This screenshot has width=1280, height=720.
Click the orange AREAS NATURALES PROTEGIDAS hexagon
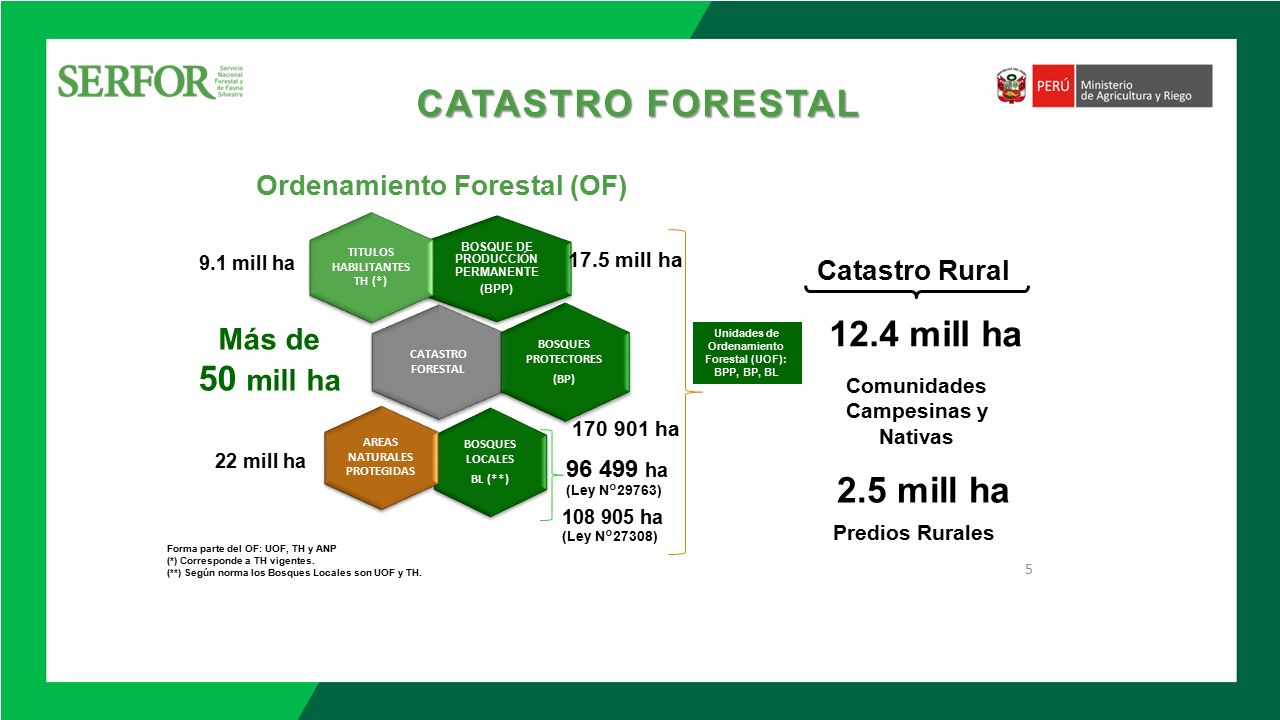click(381, 457)
